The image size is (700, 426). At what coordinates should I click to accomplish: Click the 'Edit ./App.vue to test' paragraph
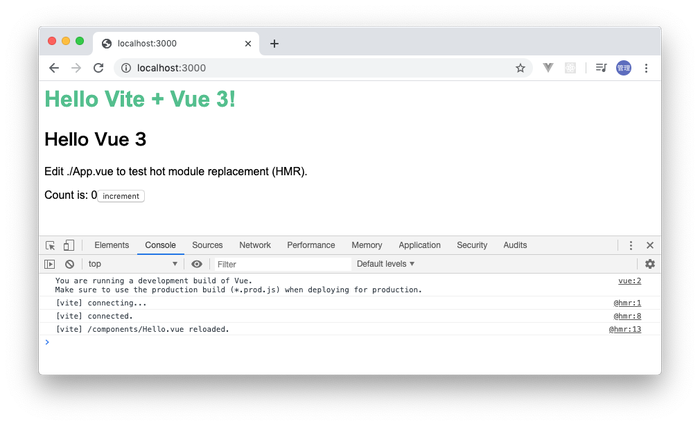pyautogui.click(x=176, y=171)
